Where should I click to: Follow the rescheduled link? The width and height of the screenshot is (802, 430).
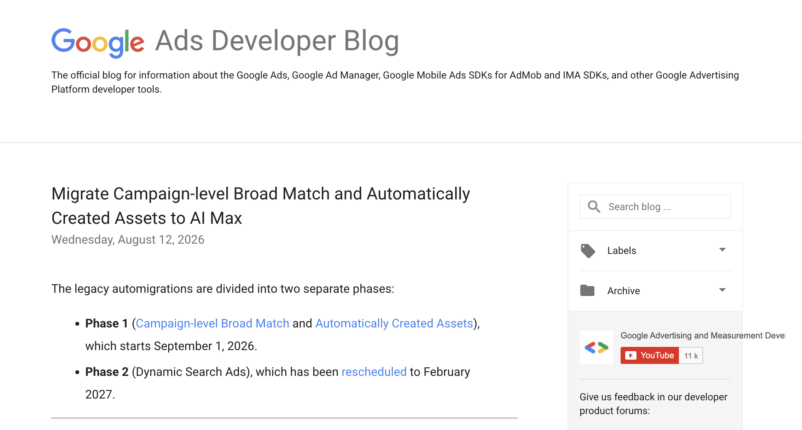374,372
